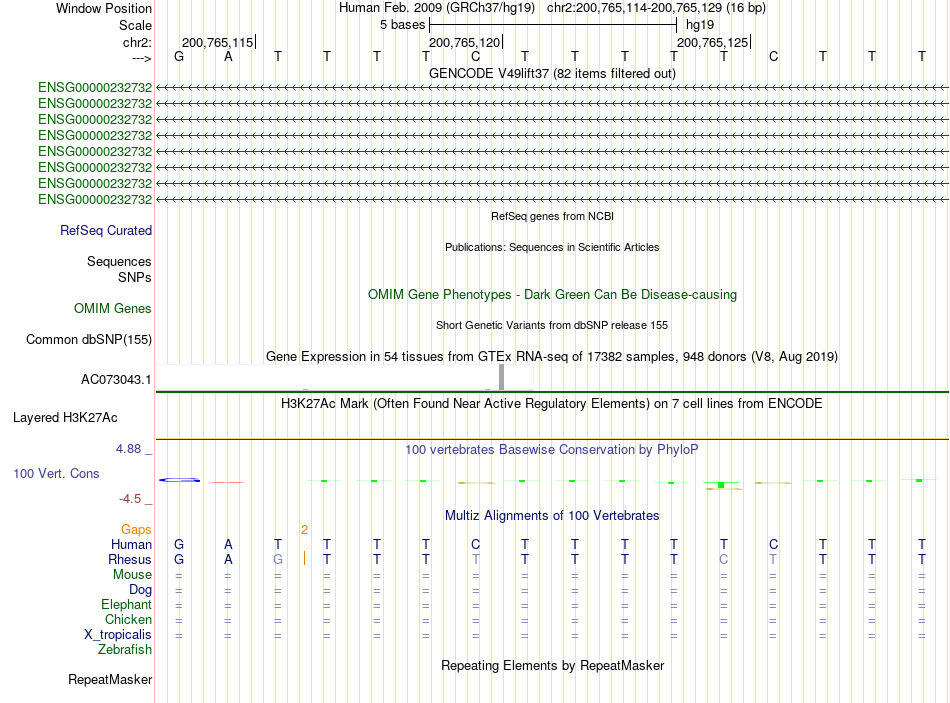Select the Mouse species row label

click(x=133, y=575)
